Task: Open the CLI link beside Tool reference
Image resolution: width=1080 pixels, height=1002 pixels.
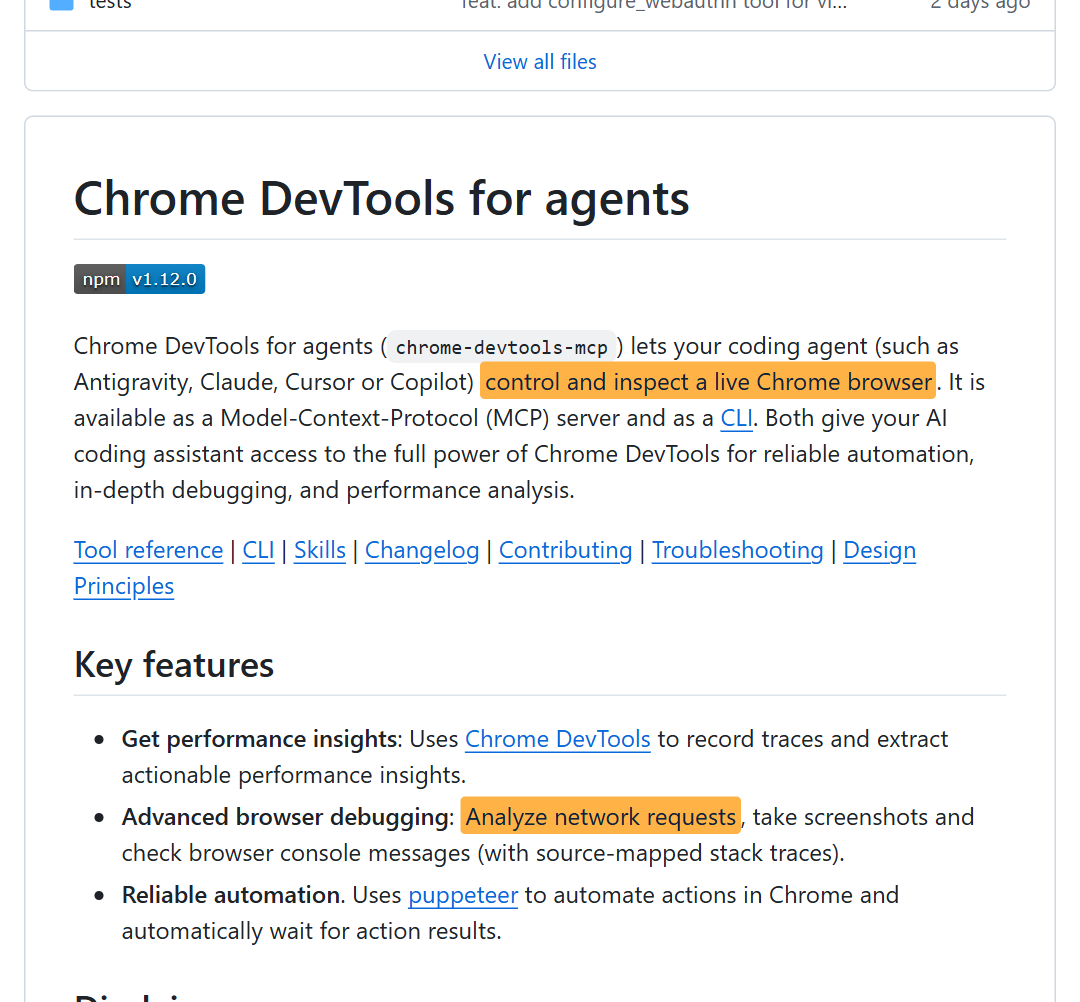Action: coord(258,550)
